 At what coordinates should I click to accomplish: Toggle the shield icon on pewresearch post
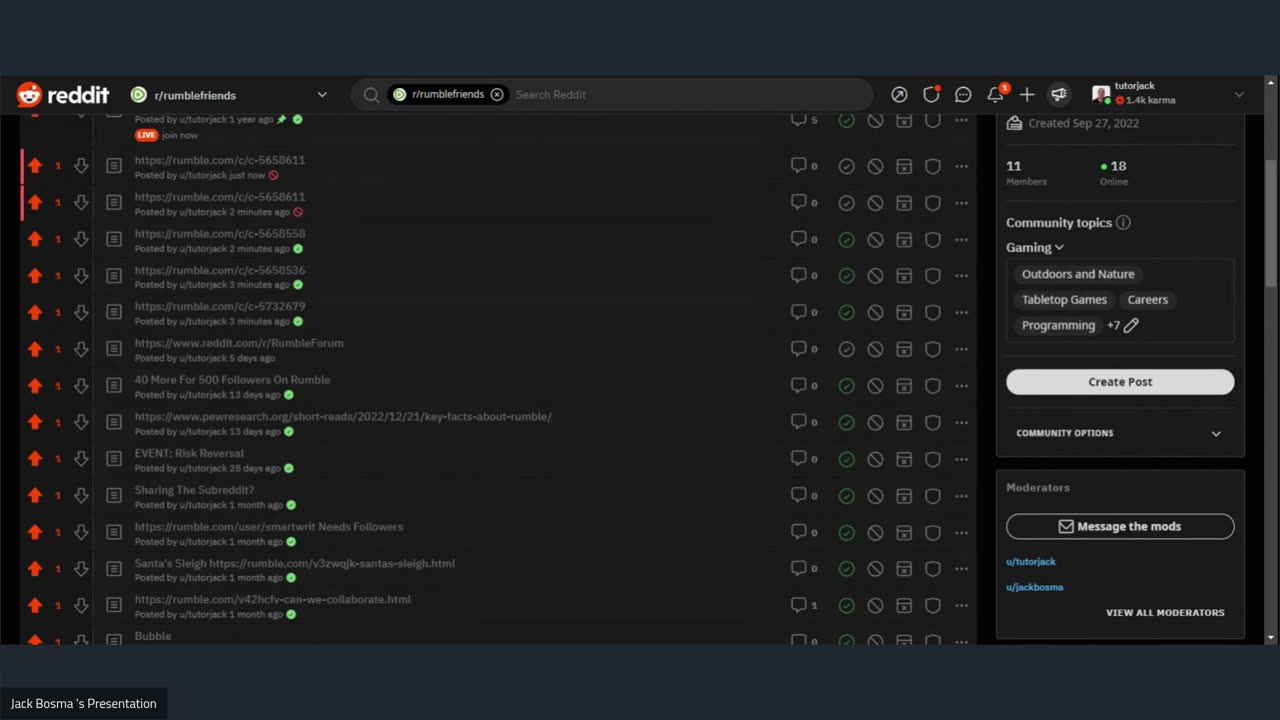click(933, 422)
